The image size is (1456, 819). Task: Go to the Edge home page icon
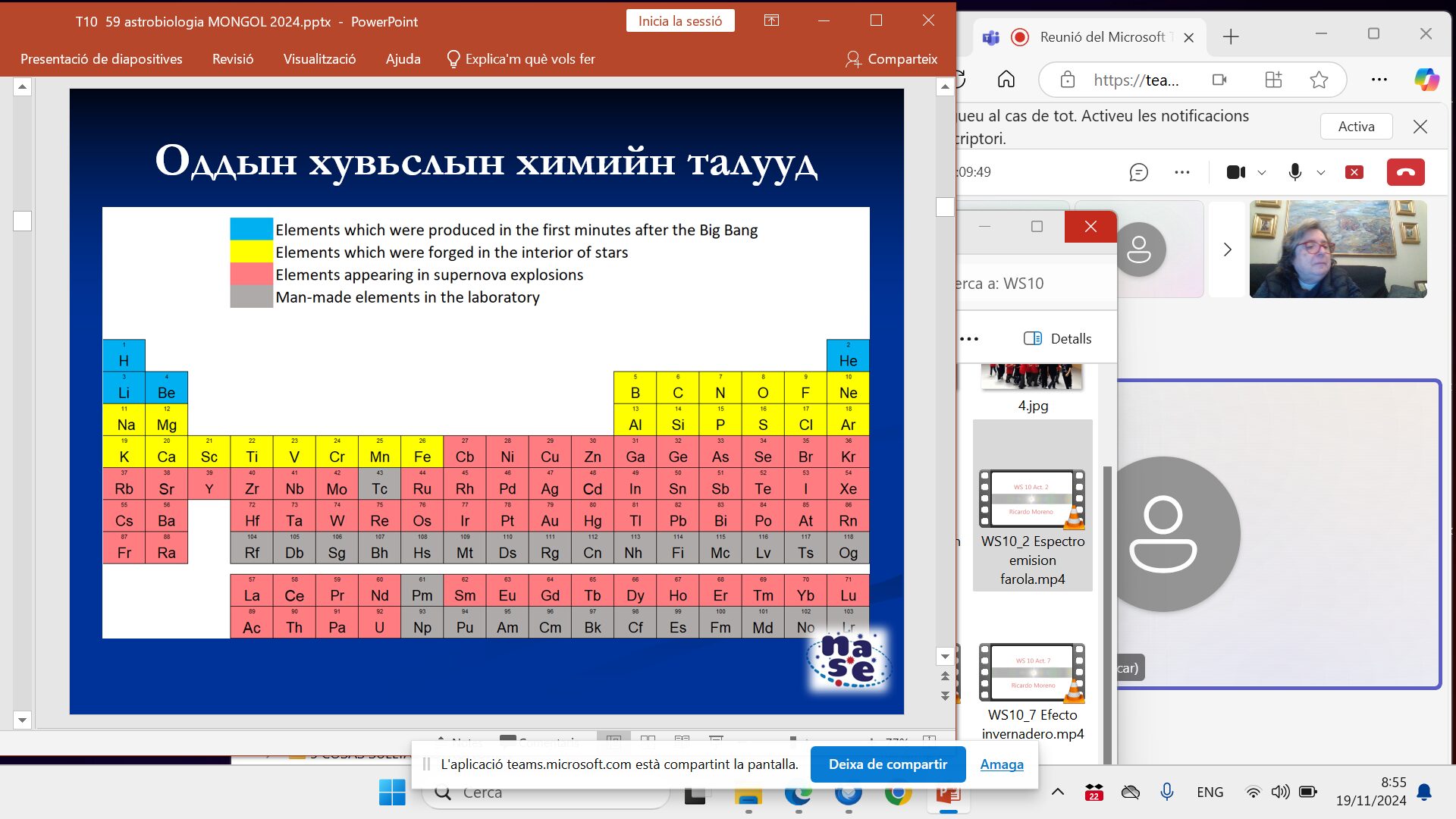pos(1006,80)
